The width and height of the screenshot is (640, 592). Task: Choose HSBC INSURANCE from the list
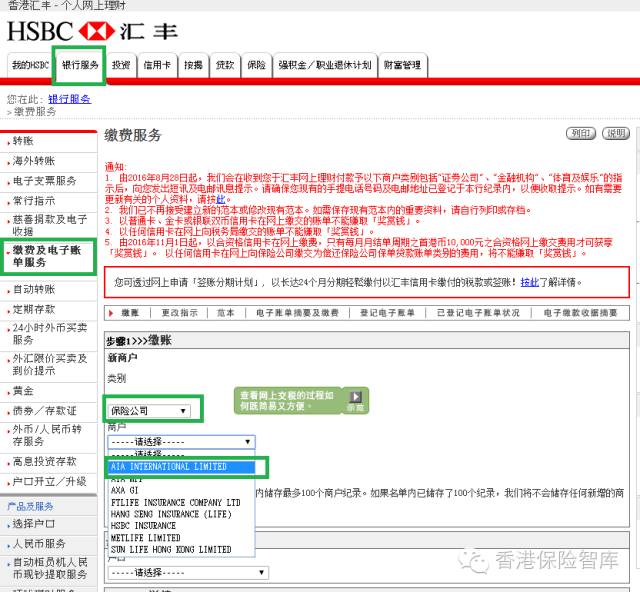[x=181, y=526]
